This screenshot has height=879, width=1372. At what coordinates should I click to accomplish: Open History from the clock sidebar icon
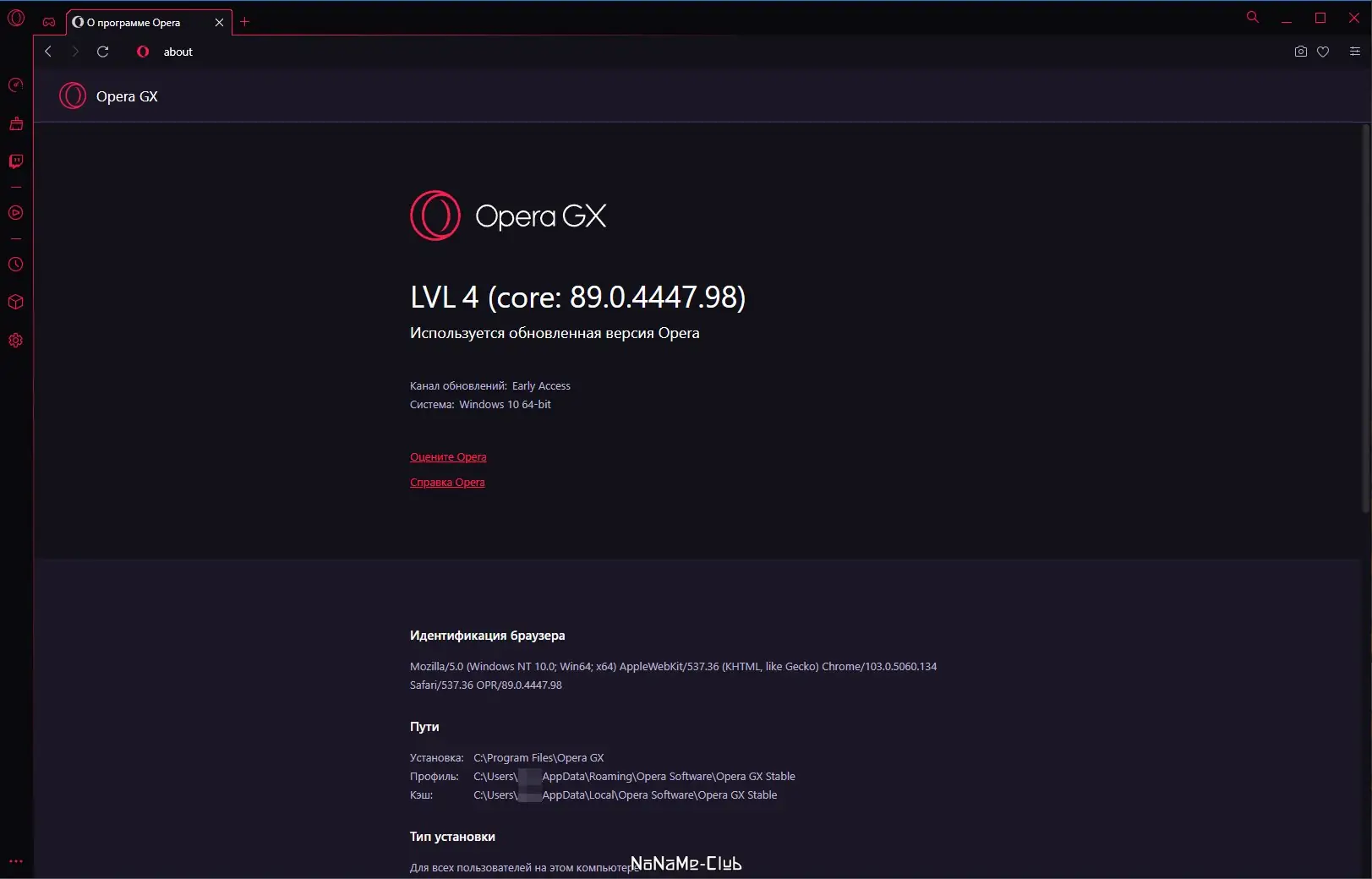[16, 265]
